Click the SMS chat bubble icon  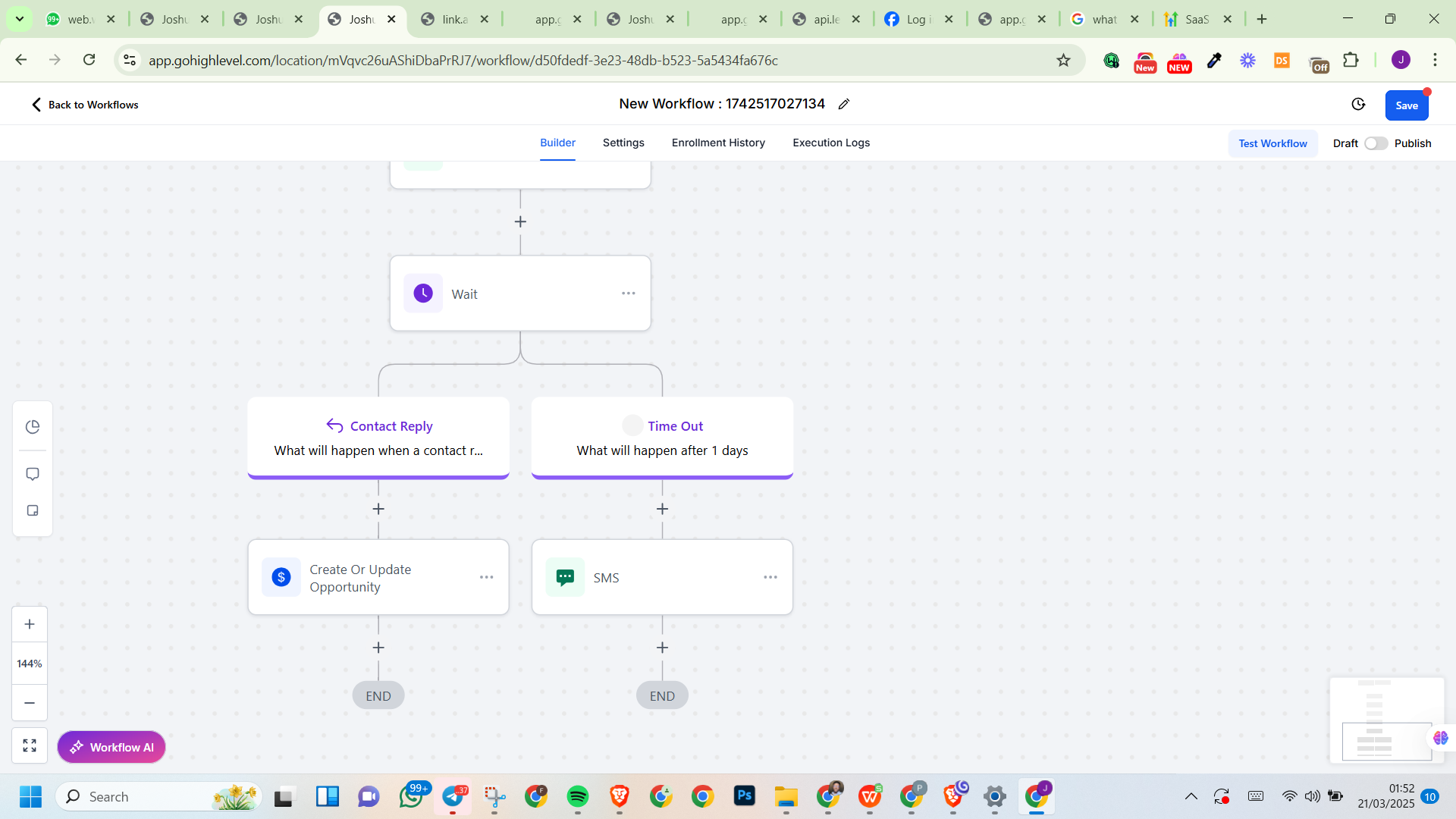[x=565, y=578]
